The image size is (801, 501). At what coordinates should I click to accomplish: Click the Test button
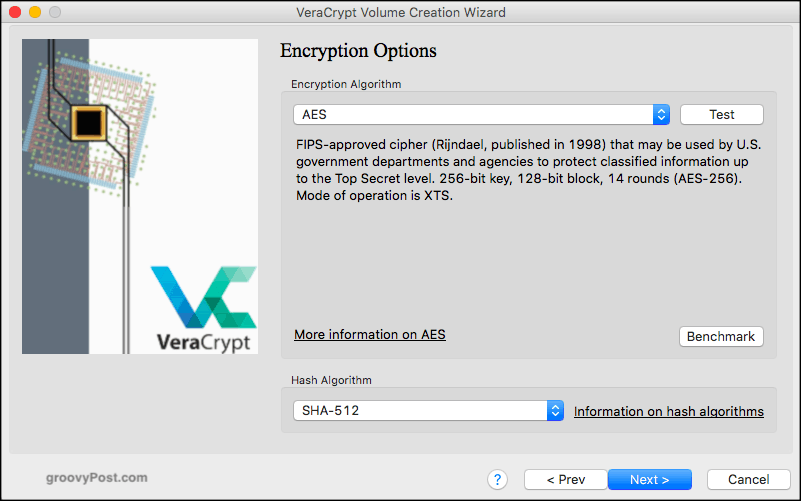[721, 114]
